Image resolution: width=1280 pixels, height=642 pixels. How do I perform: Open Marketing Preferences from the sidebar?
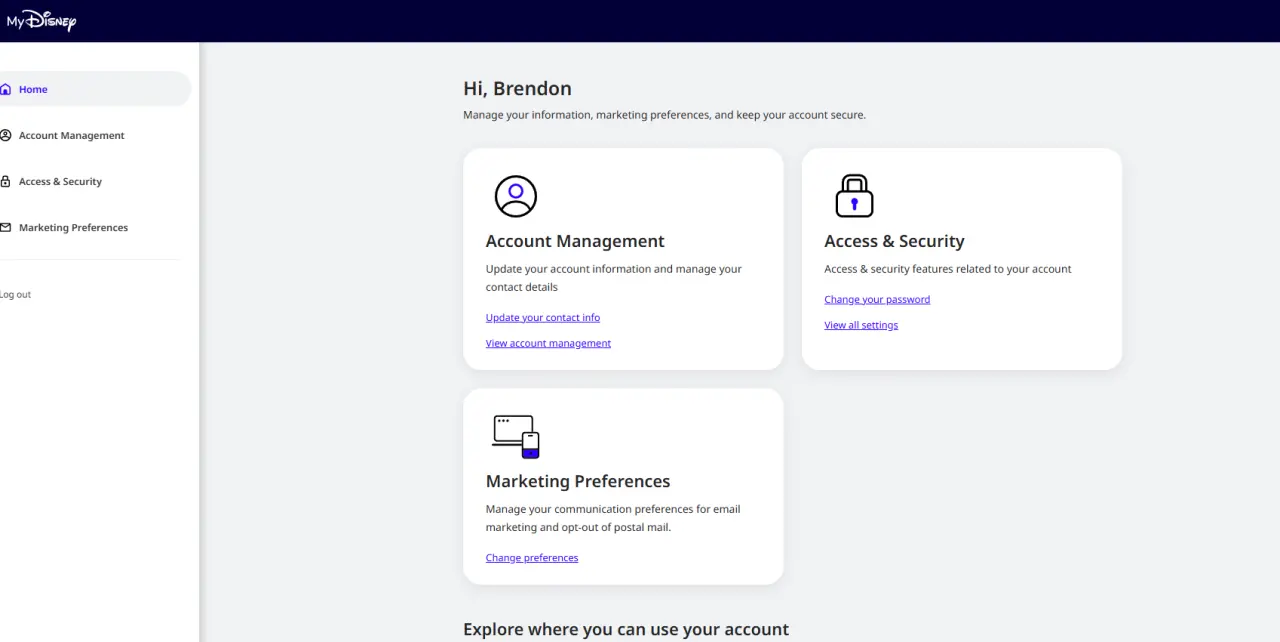[73, 227]
